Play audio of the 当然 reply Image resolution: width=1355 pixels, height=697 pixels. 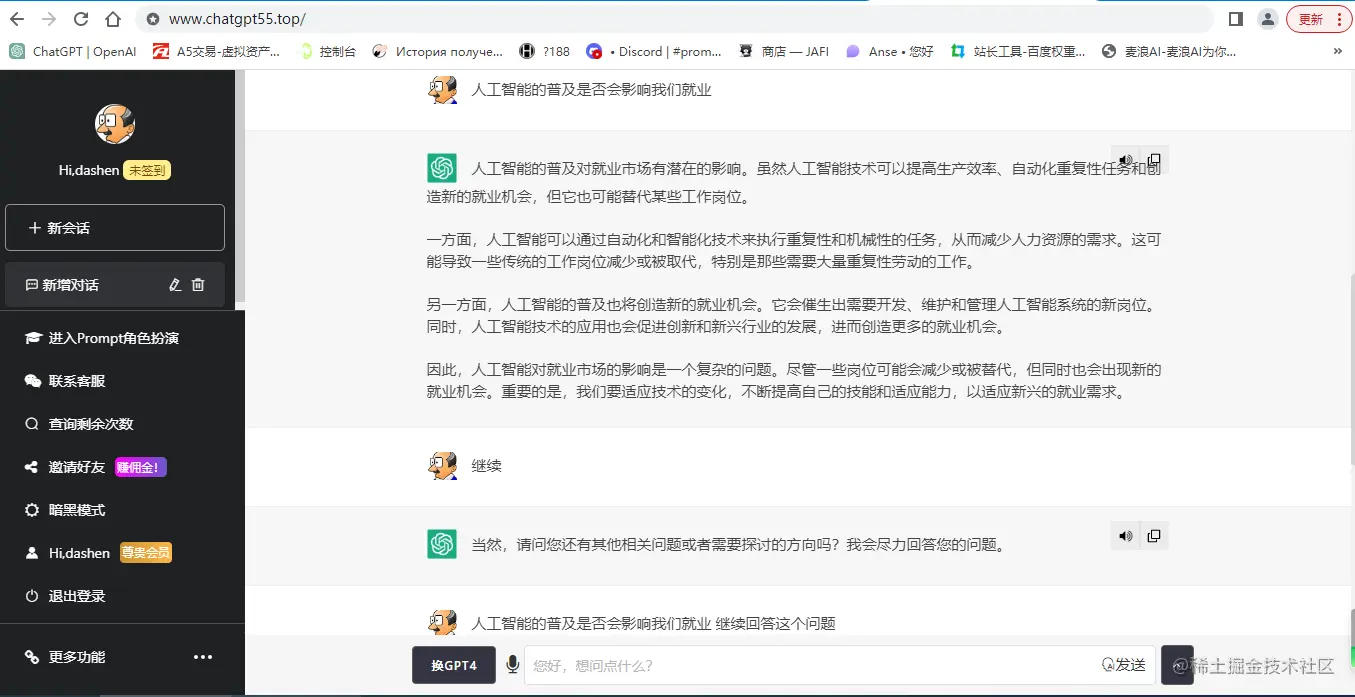(1125, 536)
